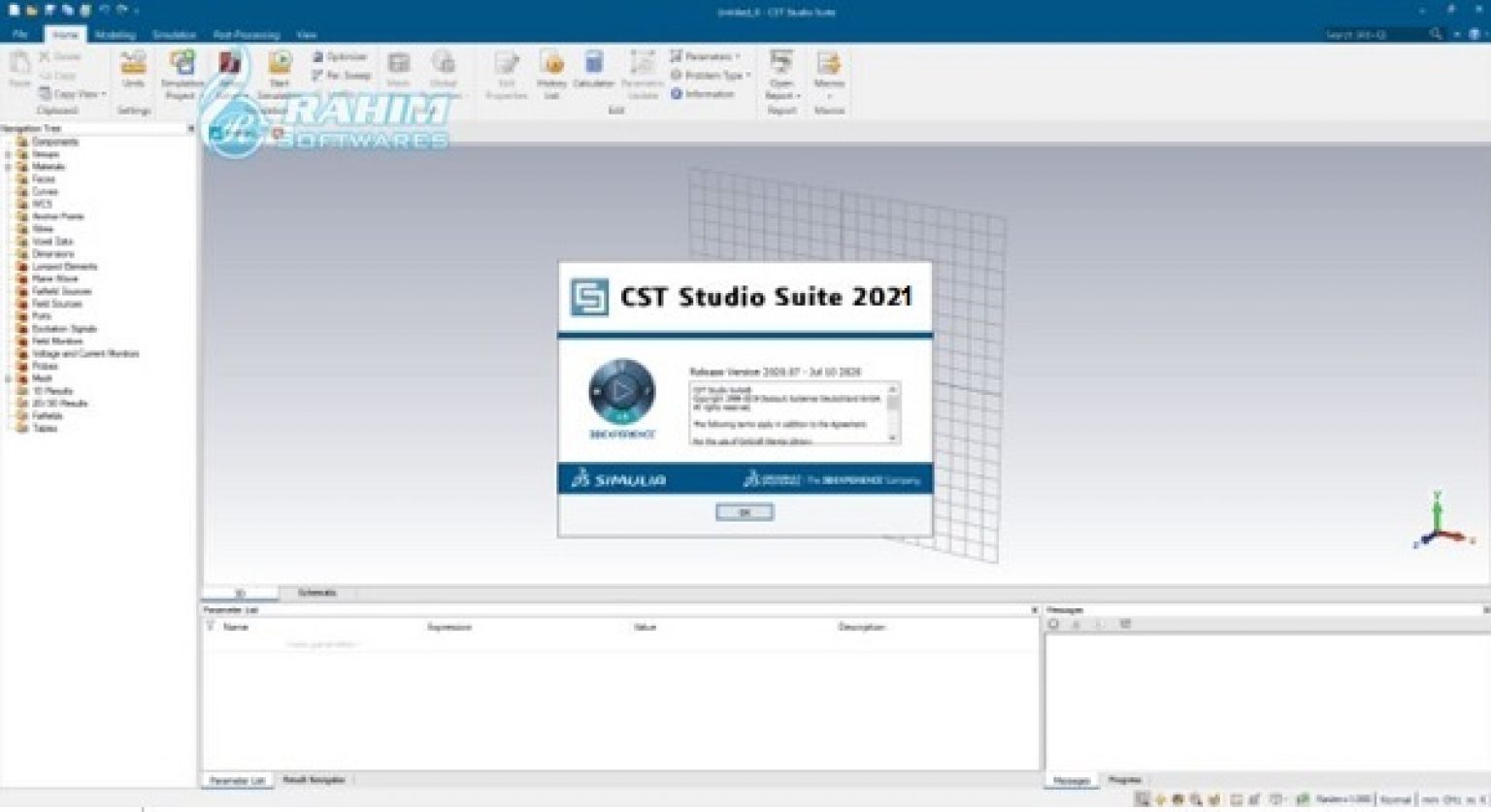Click OK in the CST Studio Suite dialog
Screen dimensions: 1491x812
coord(745,512)
